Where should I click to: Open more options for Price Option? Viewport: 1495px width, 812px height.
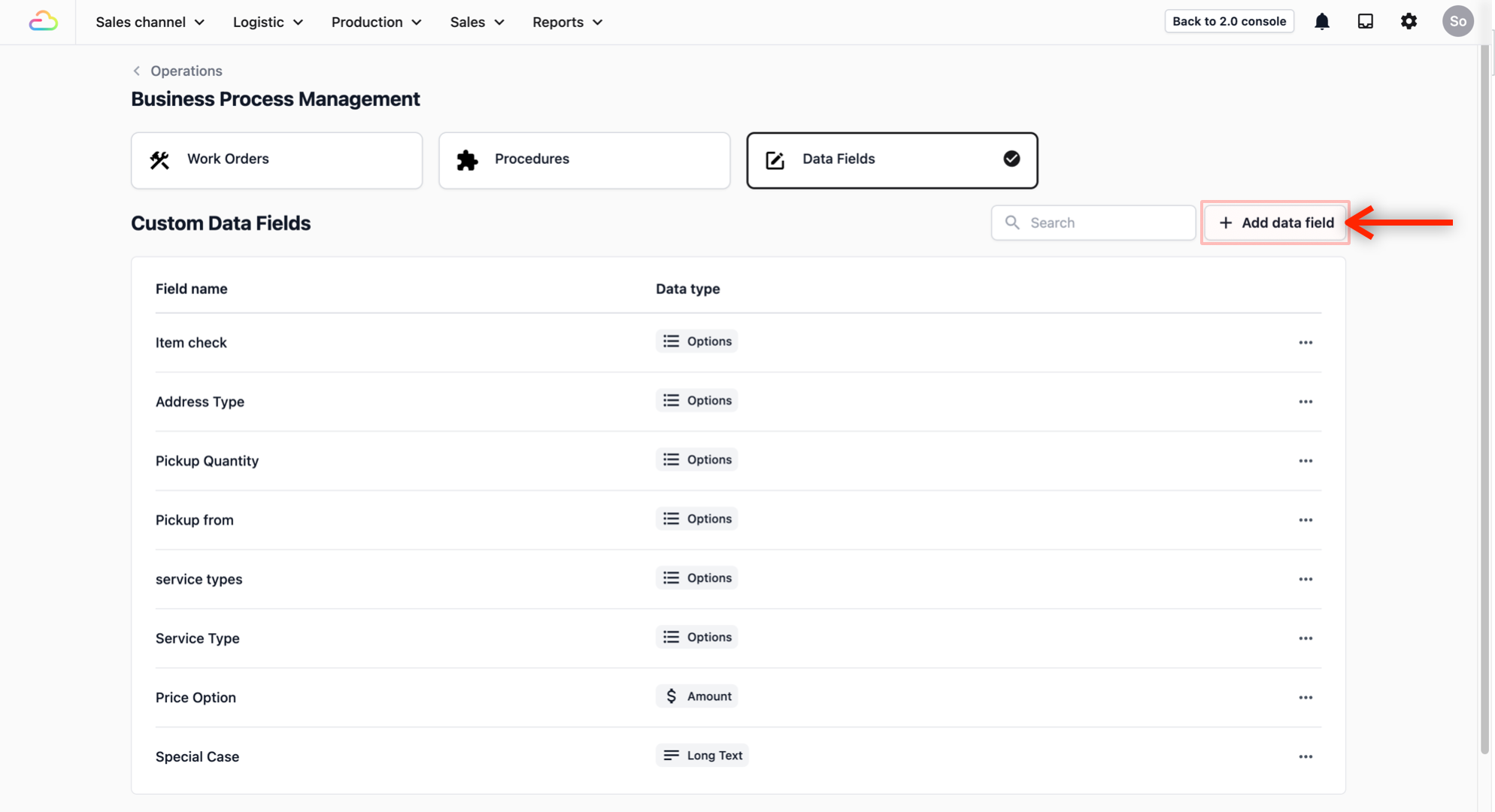pyautogui.click(x=1305, y=698)
